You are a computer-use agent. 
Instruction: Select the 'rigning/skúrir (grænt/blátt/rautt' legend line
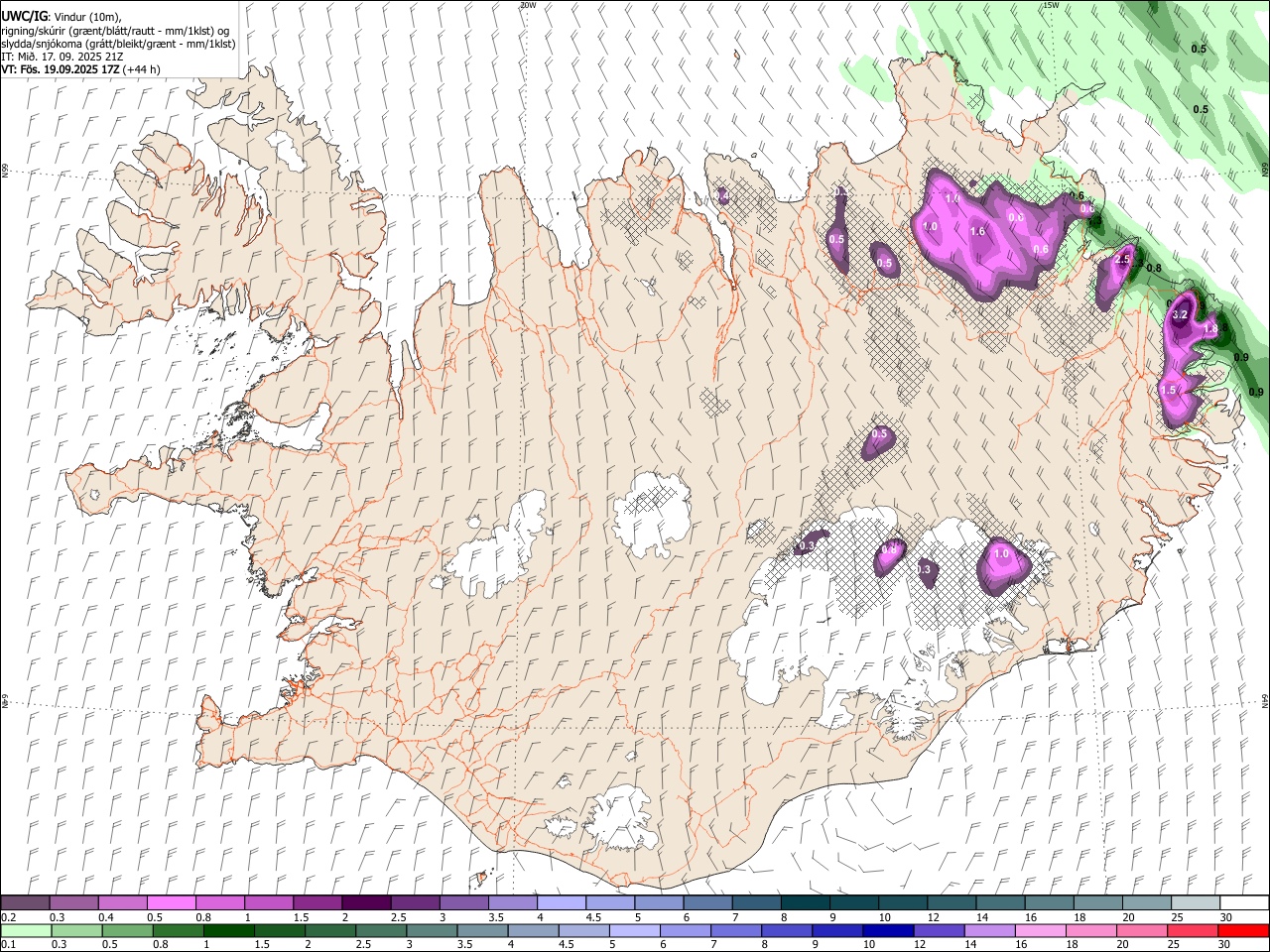(115, 31)
